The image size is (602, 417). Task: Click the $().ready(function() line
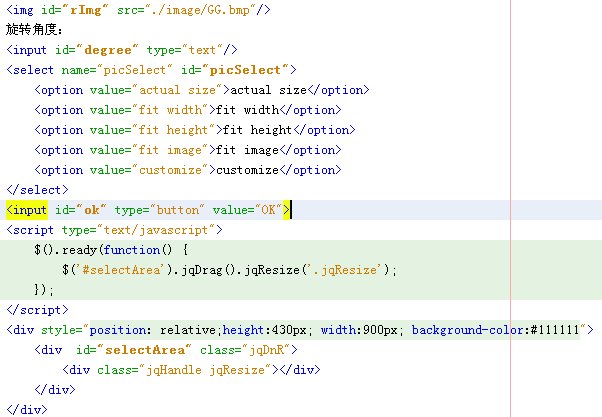pos(111,250)
